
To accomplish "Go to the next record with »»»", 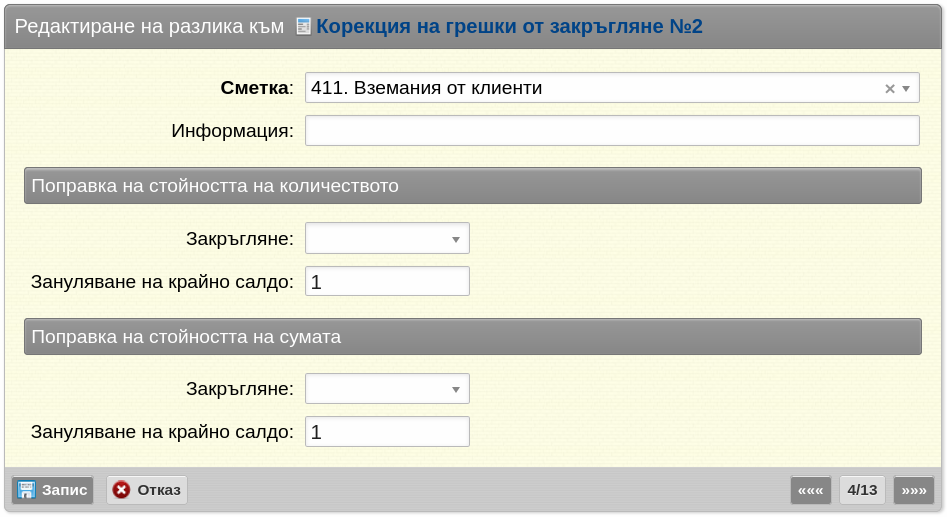I will point(914,490).
